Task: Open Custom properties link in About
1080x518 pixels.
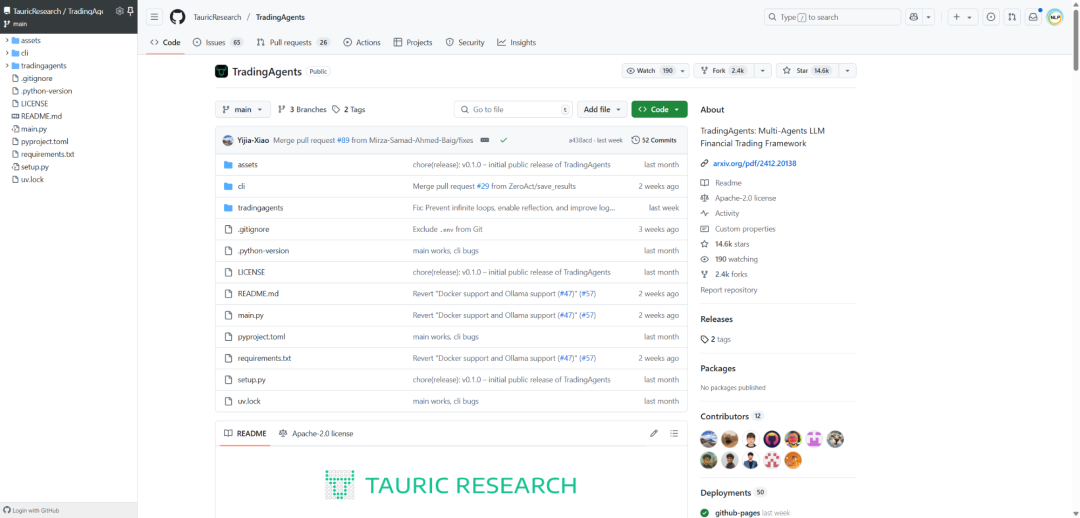Action: [x=745, y=229]
